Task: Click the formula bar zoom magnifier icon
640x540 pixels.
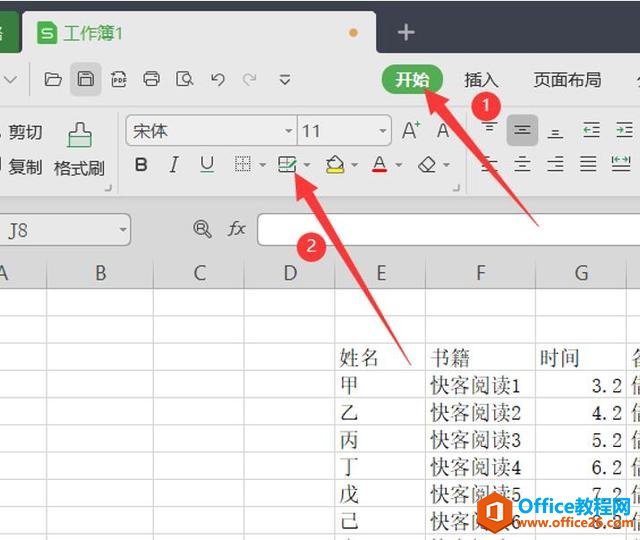Action: 202,229
